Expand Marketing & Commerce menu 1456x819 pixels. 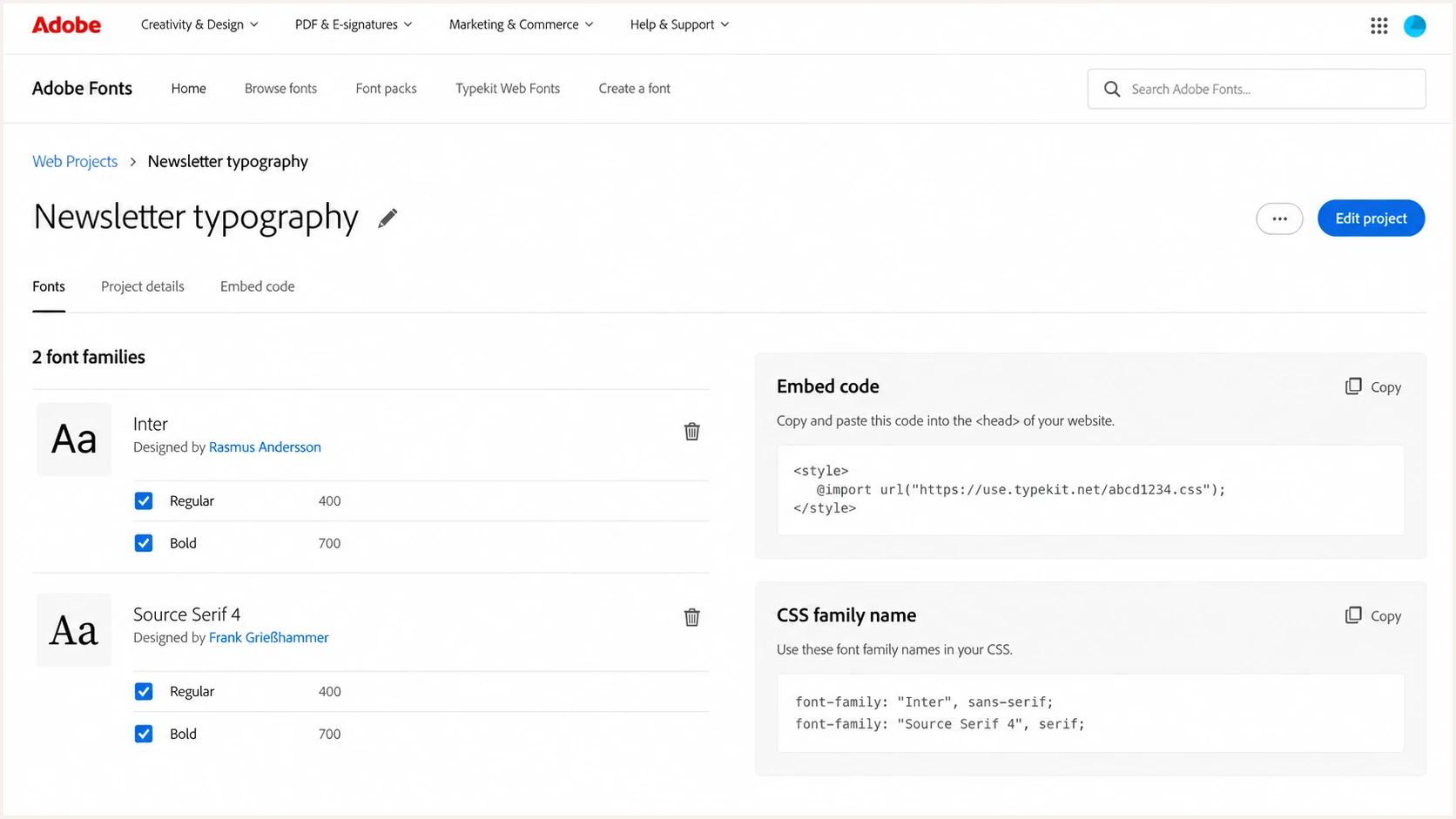pos(521,24)
